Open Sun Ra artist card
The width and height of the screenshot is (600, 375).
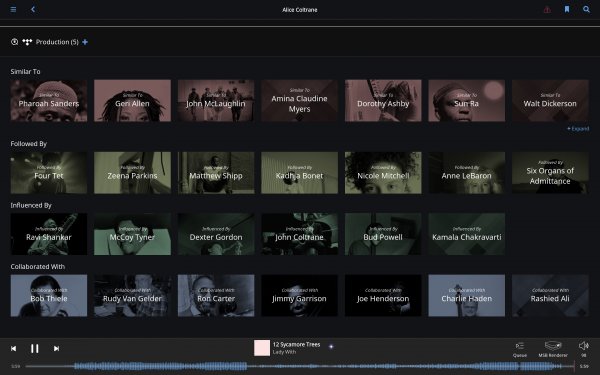tap(466, 101)
